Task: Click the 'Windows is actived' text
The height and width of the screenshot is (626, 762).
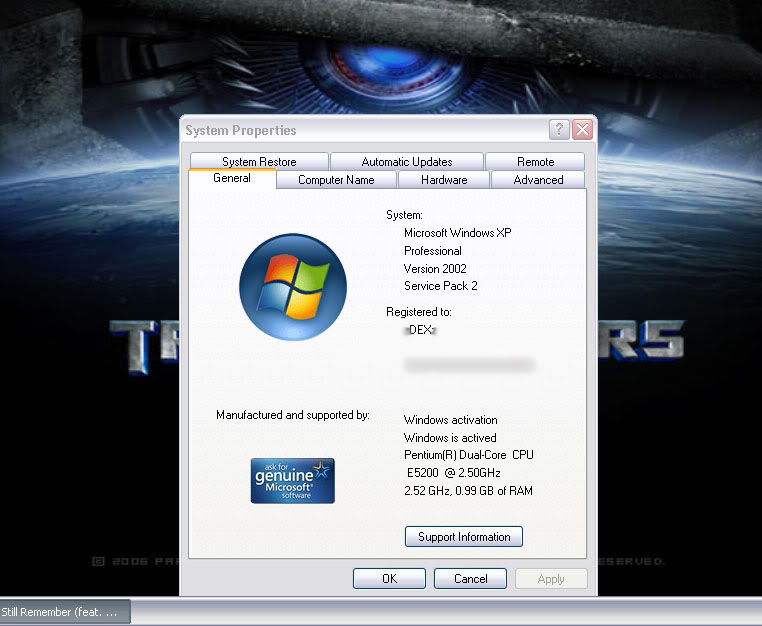Action: point(450,437)
